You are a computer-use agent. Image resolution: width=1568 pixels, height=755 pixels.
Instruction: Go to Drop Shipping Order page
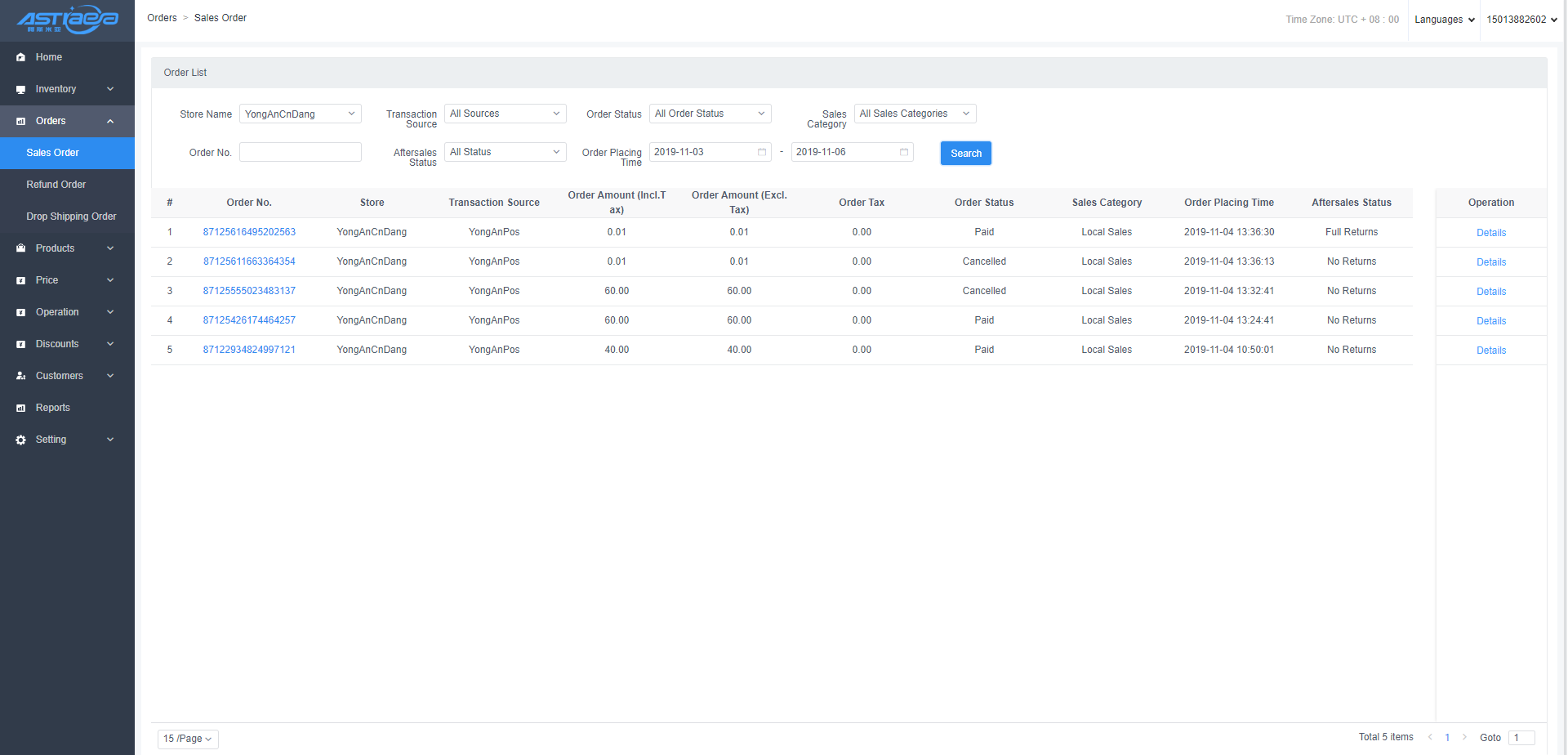[x=71, y=217]
